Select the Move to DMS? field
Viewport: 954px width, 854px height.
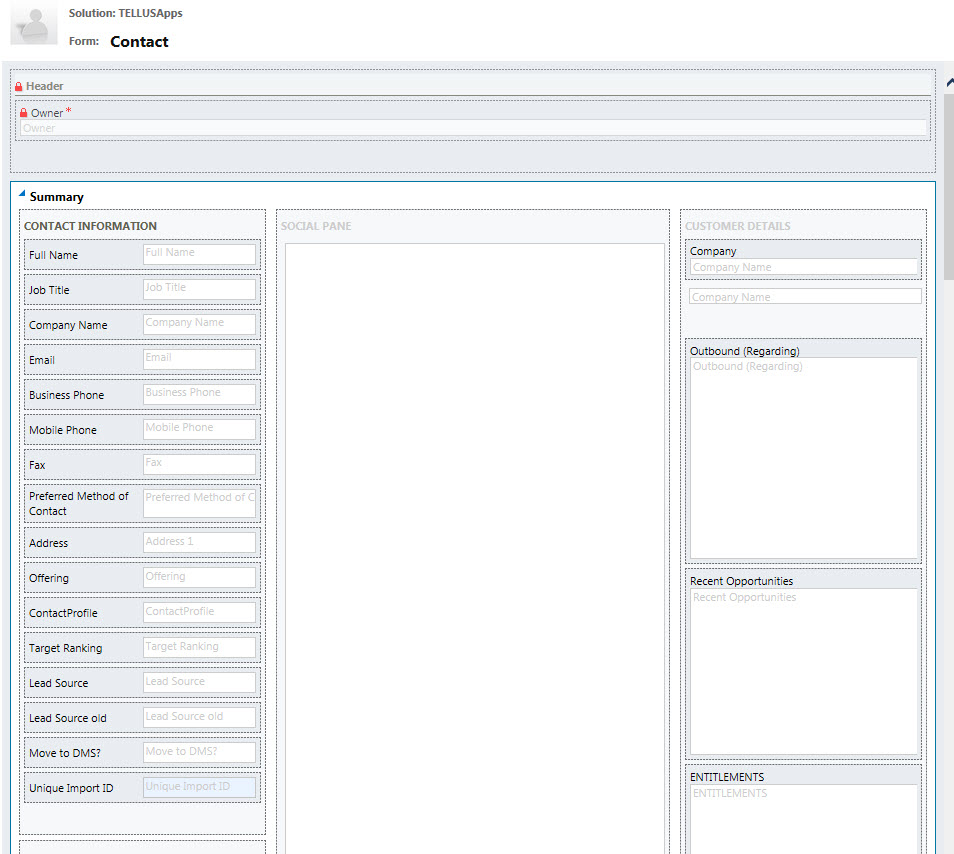[199, 751]
